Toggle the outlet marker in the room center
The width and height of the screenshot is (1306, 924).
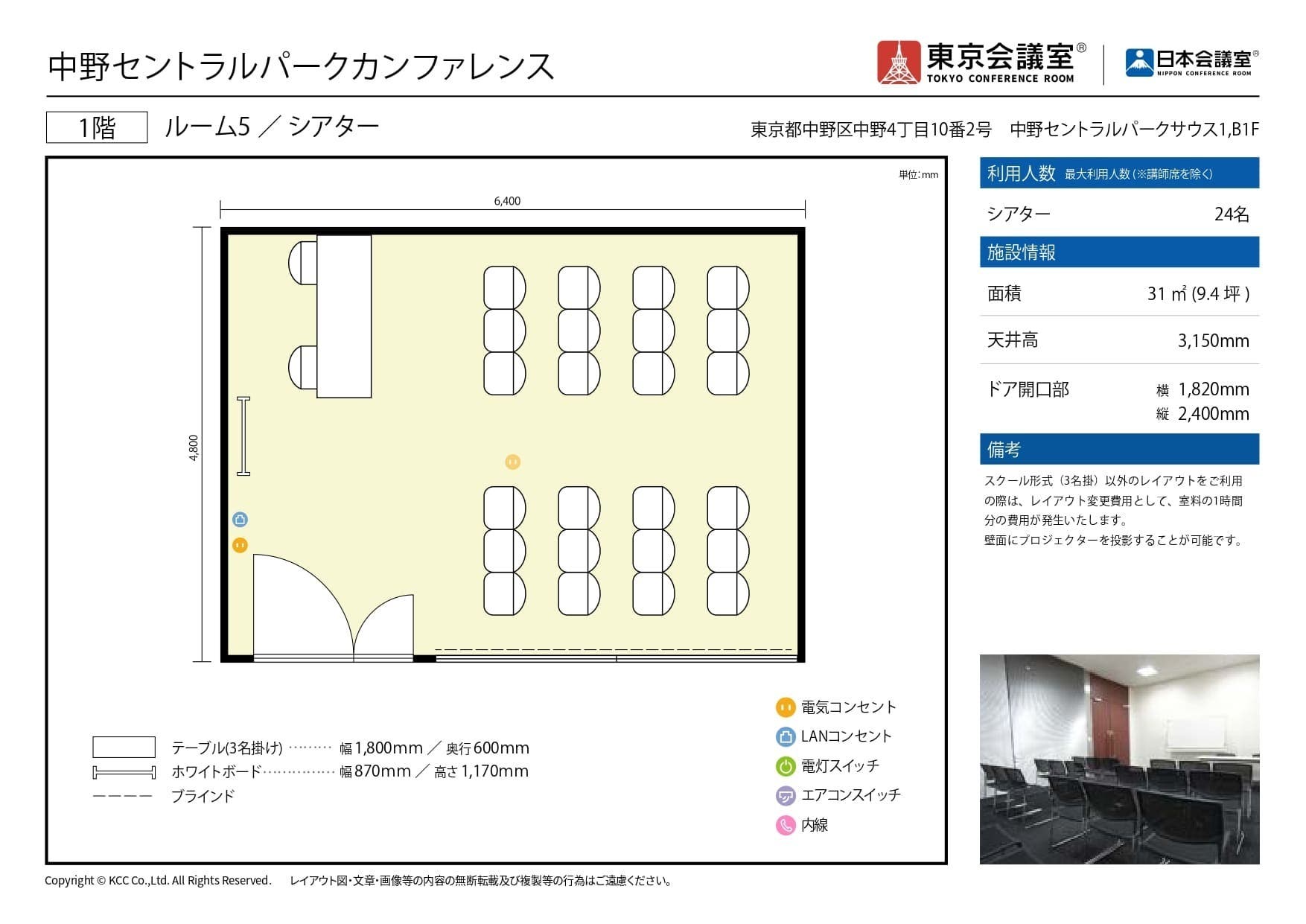pyautogui.click(x=512, y=461)
